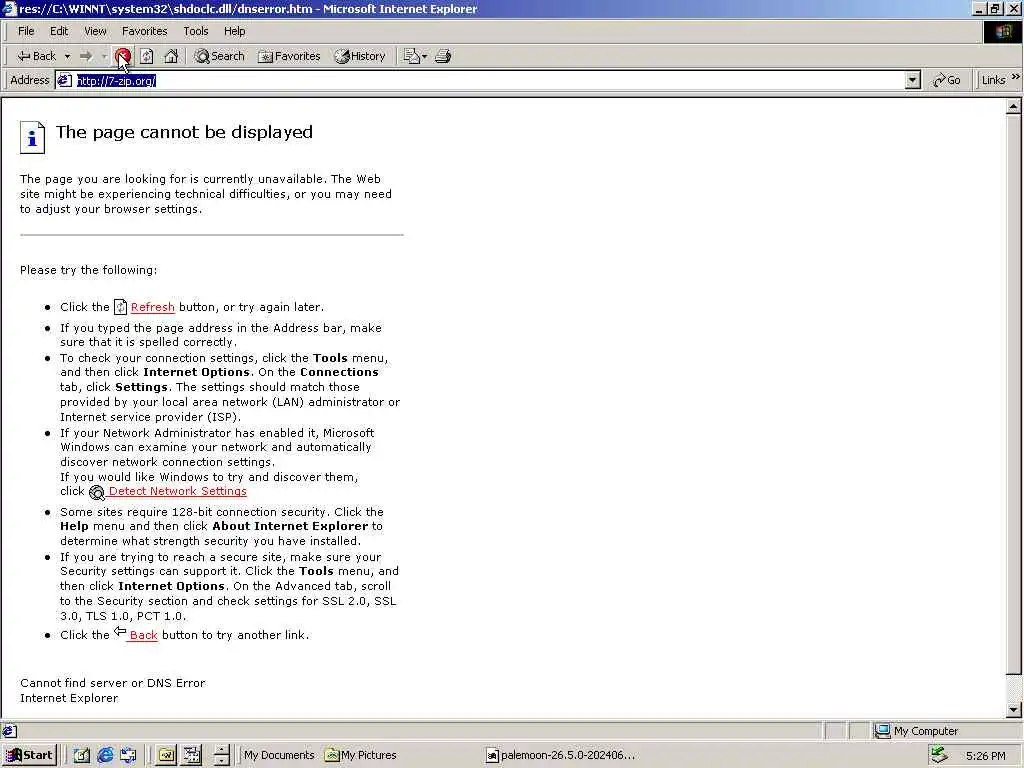Click the taskbar icon after the yellow folder
This screenshot has width=1024, height=768.
191,755
